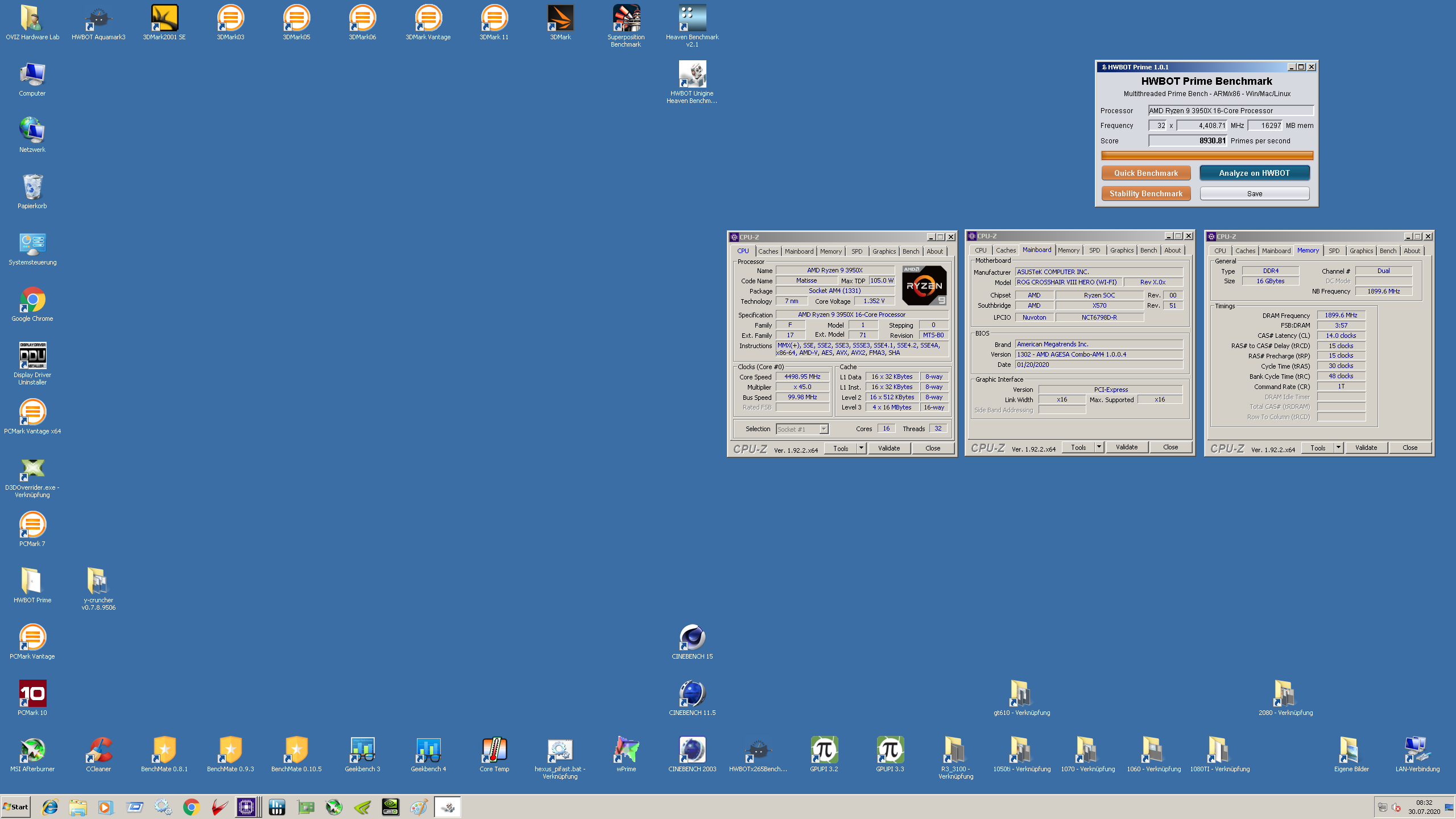Click the Score field showing 8930.81
The image size is (1456, 819).
tap(1188, 141)
